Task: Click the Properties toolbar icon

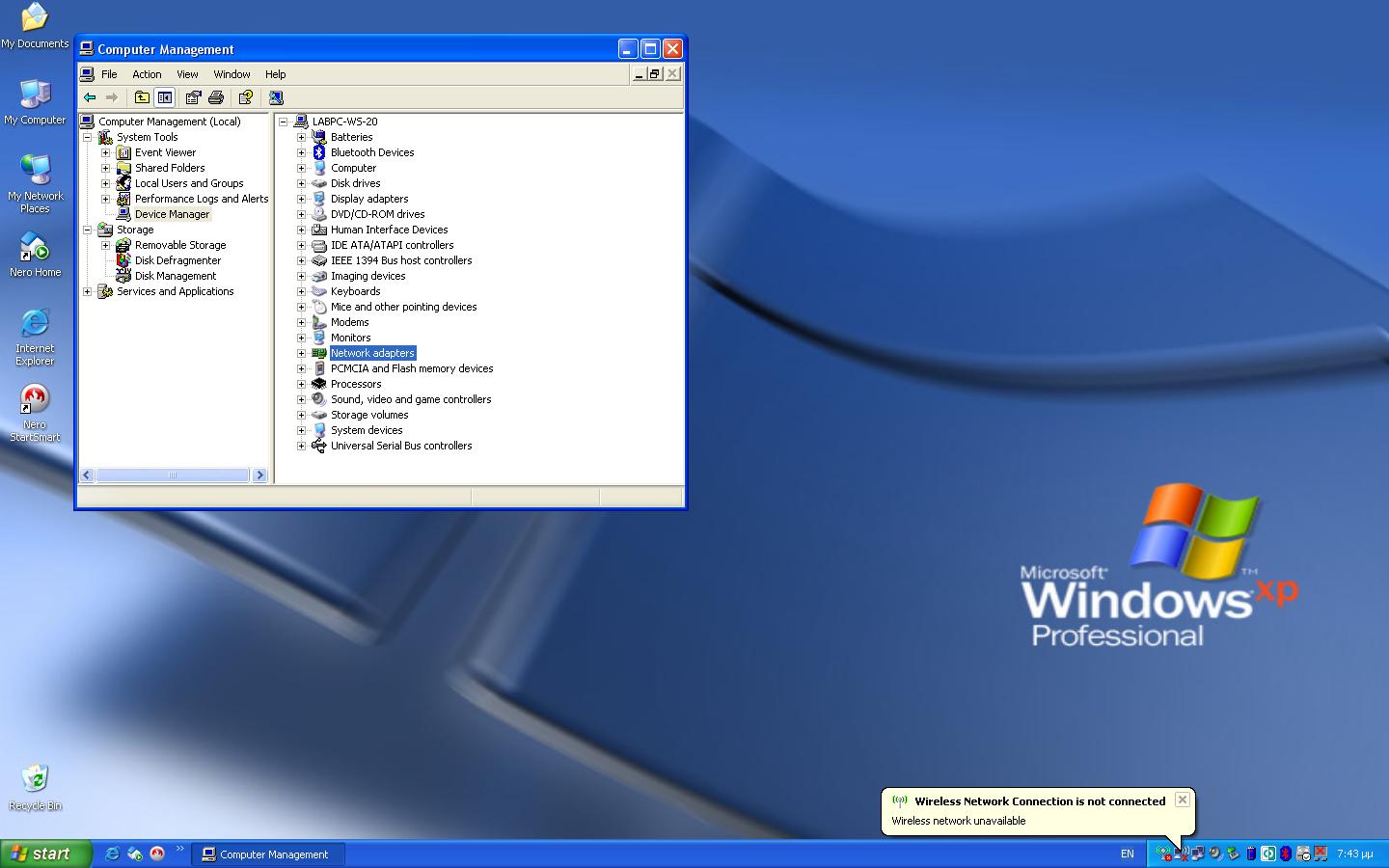Action: tap(193, 97)
